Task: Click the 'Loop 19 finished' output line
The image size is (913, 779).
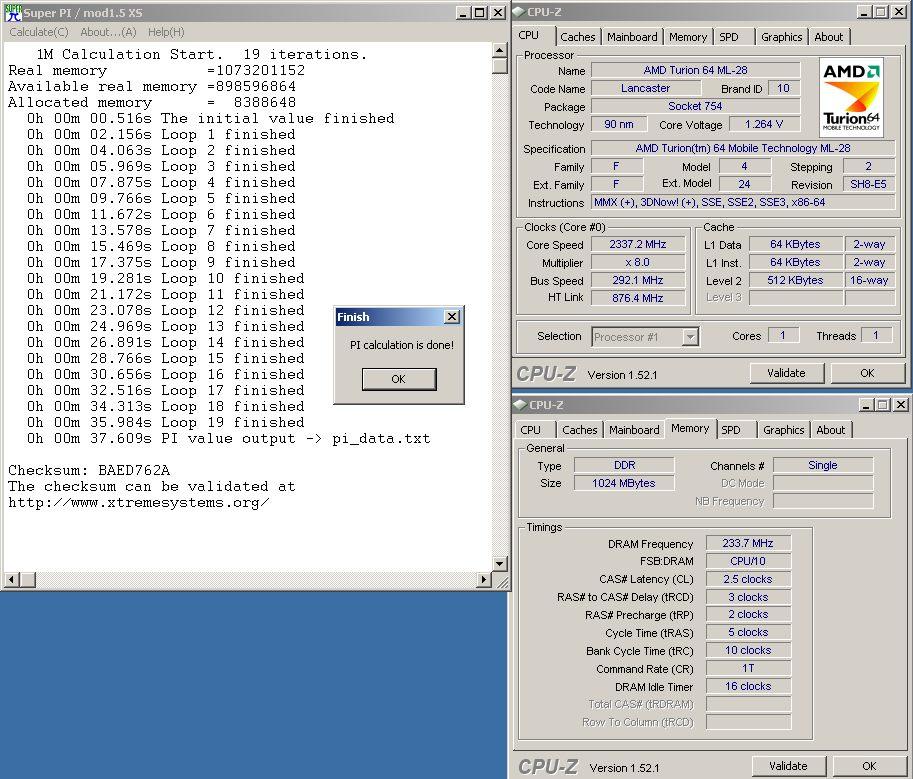Action: point(166,423)
